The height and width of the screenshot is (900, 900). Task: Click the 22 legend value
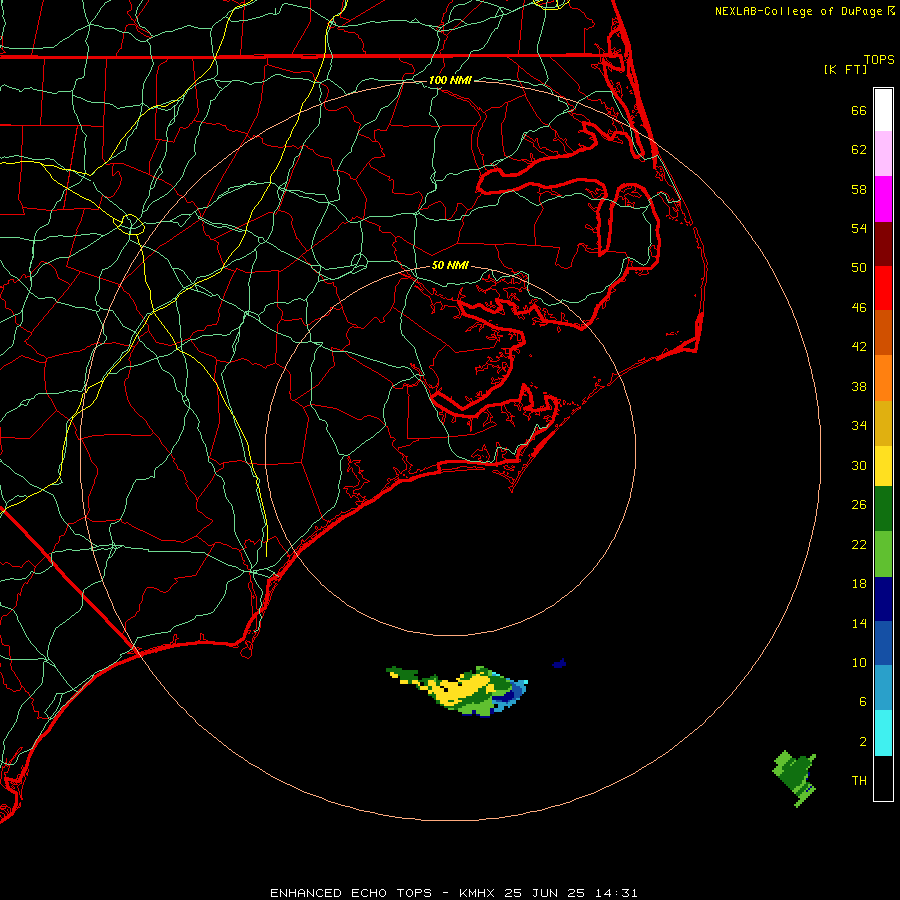(859, 545)
